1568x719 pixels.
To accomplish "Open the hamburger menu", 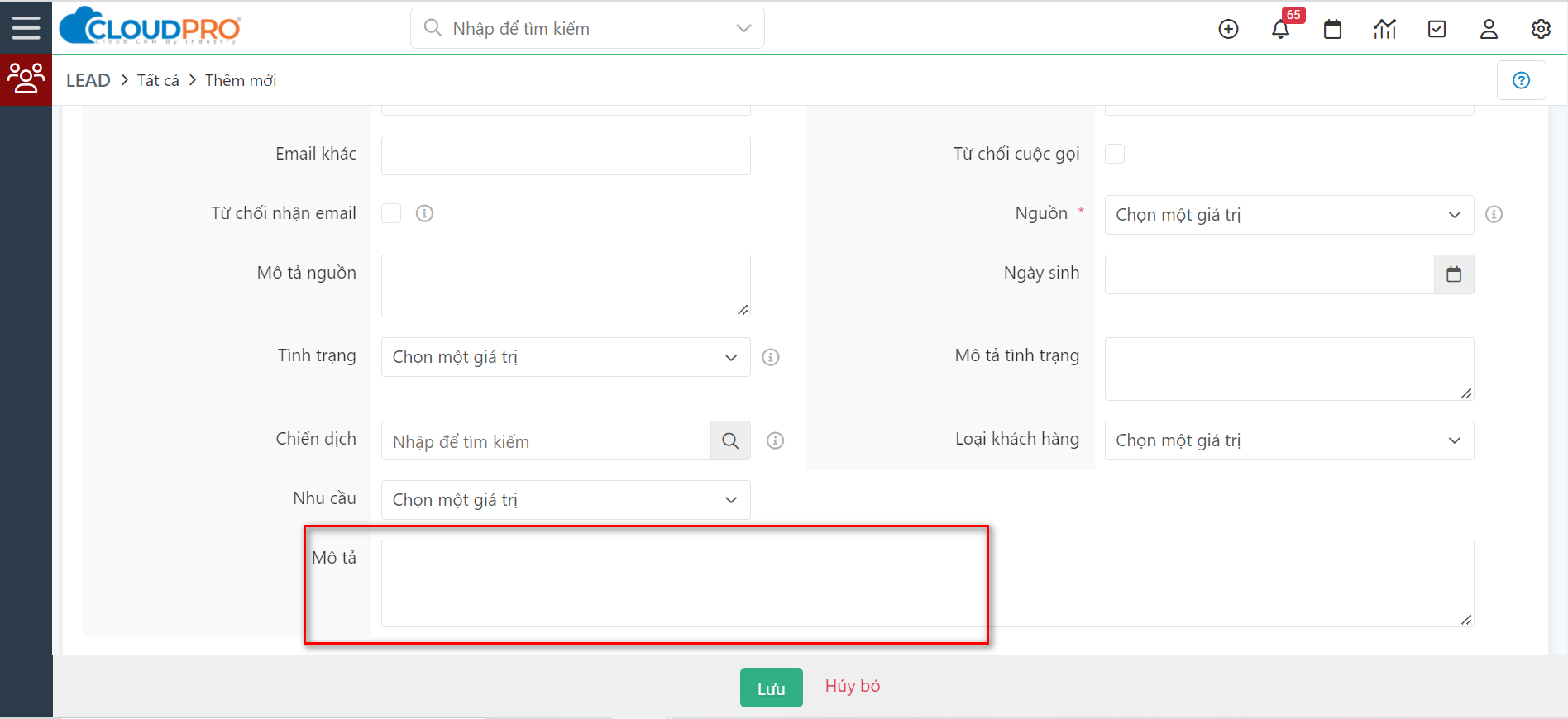I will point(26,27).
